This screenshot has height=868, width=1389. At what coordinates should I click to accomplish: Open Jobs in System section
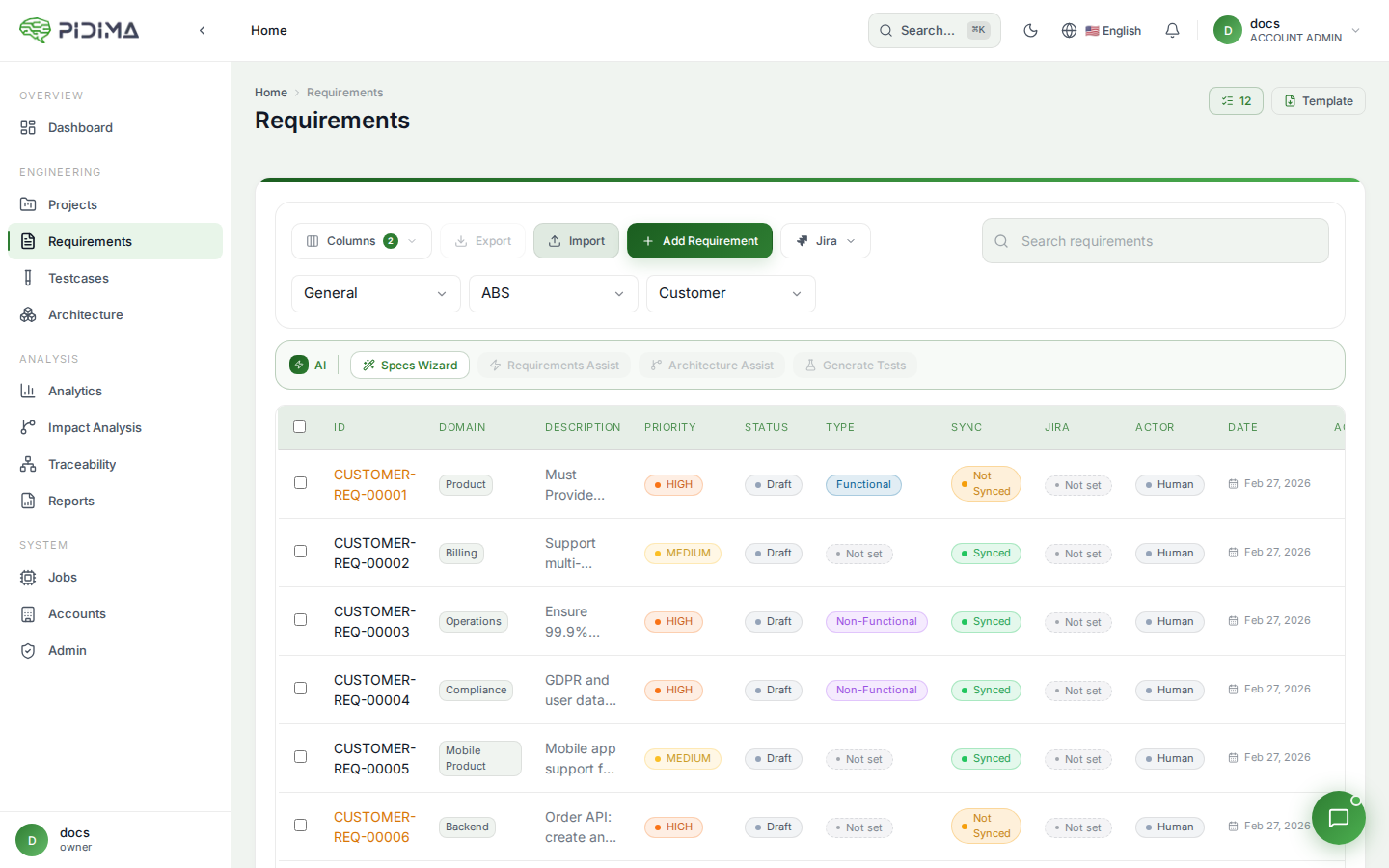point(116,577)
